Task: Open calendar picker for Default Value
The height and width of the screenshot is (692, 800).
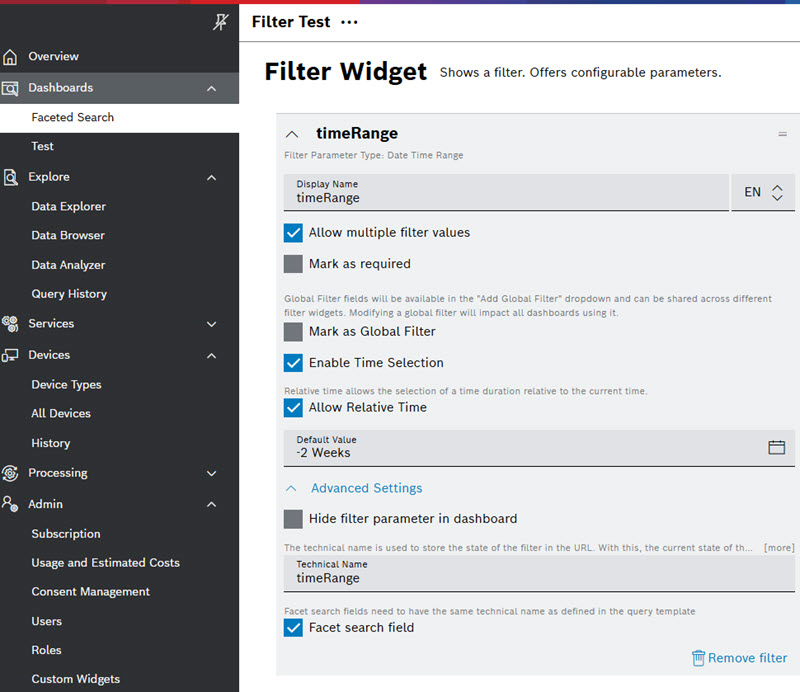Action: pos(776,447)
